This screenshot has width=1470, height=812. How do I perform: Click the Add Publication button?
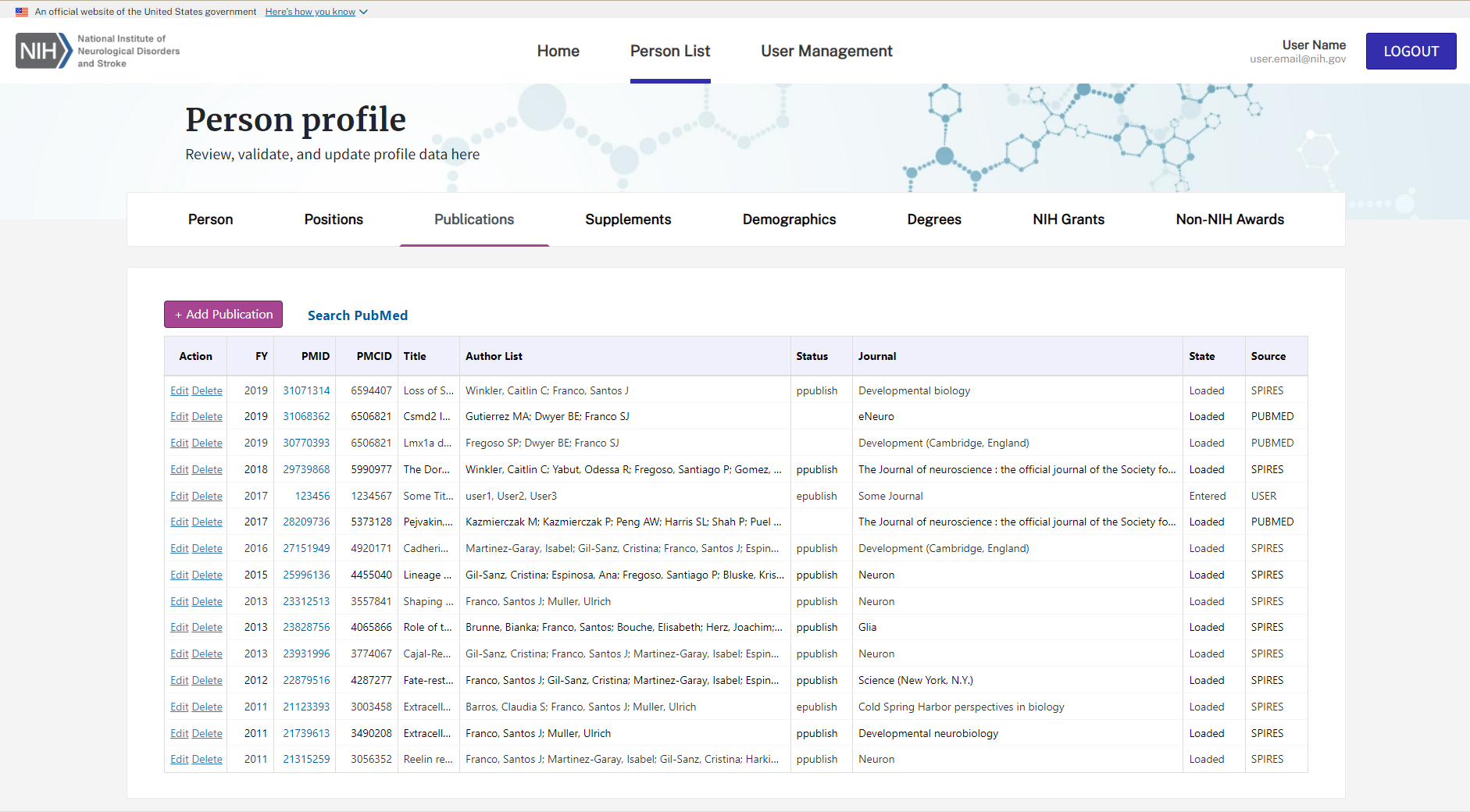pyautogui.click(x=223, y=315)
